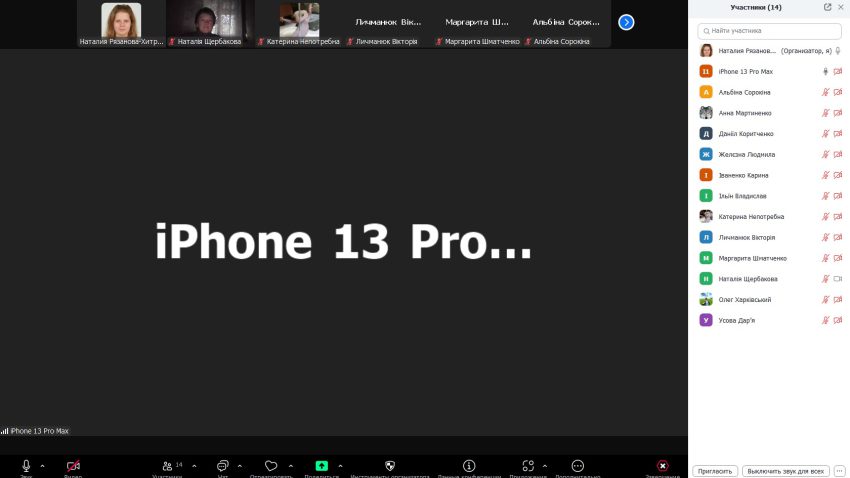The image size is (850, 478).
Task: Select Ільїн Владислав in participants list
Action: point(769,196)
